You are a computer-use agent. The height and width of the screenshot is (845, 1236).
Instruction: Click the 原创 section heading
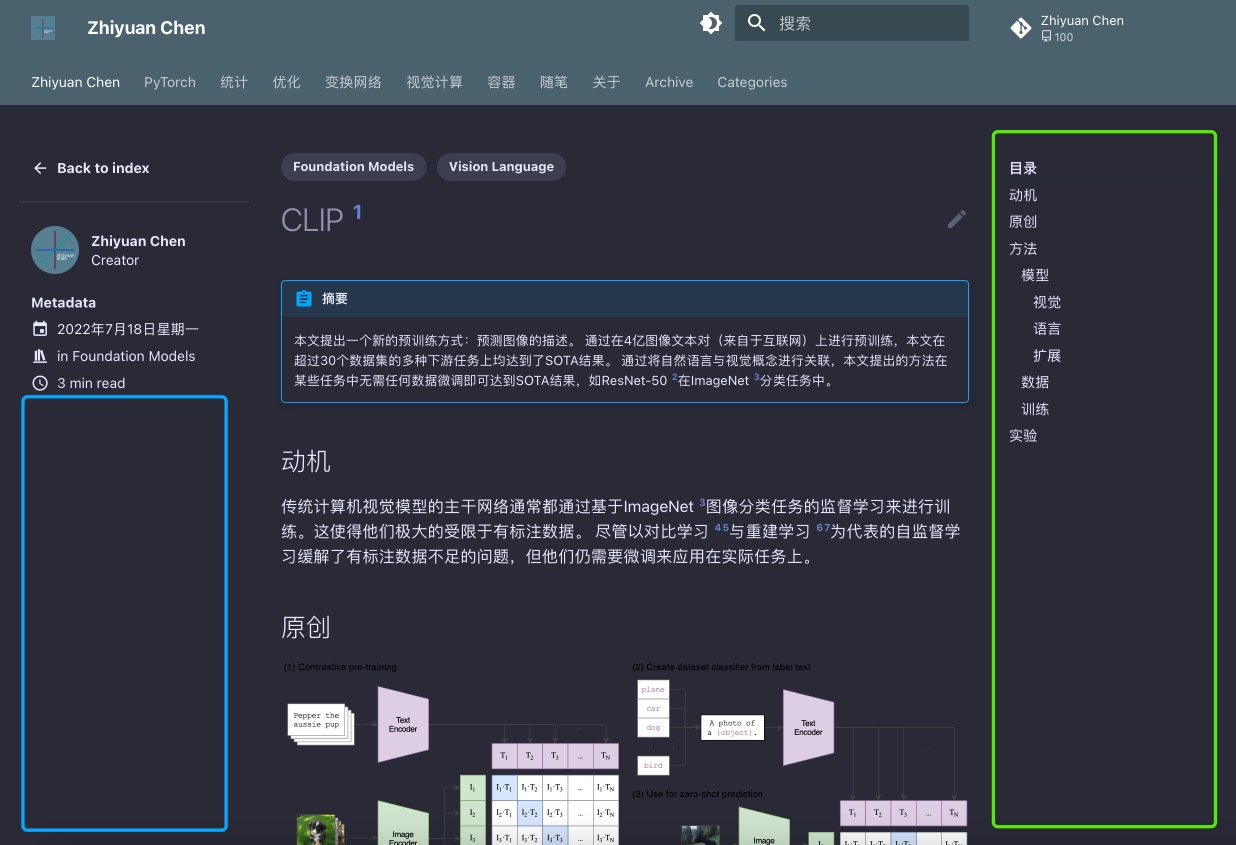pos(306,627)
